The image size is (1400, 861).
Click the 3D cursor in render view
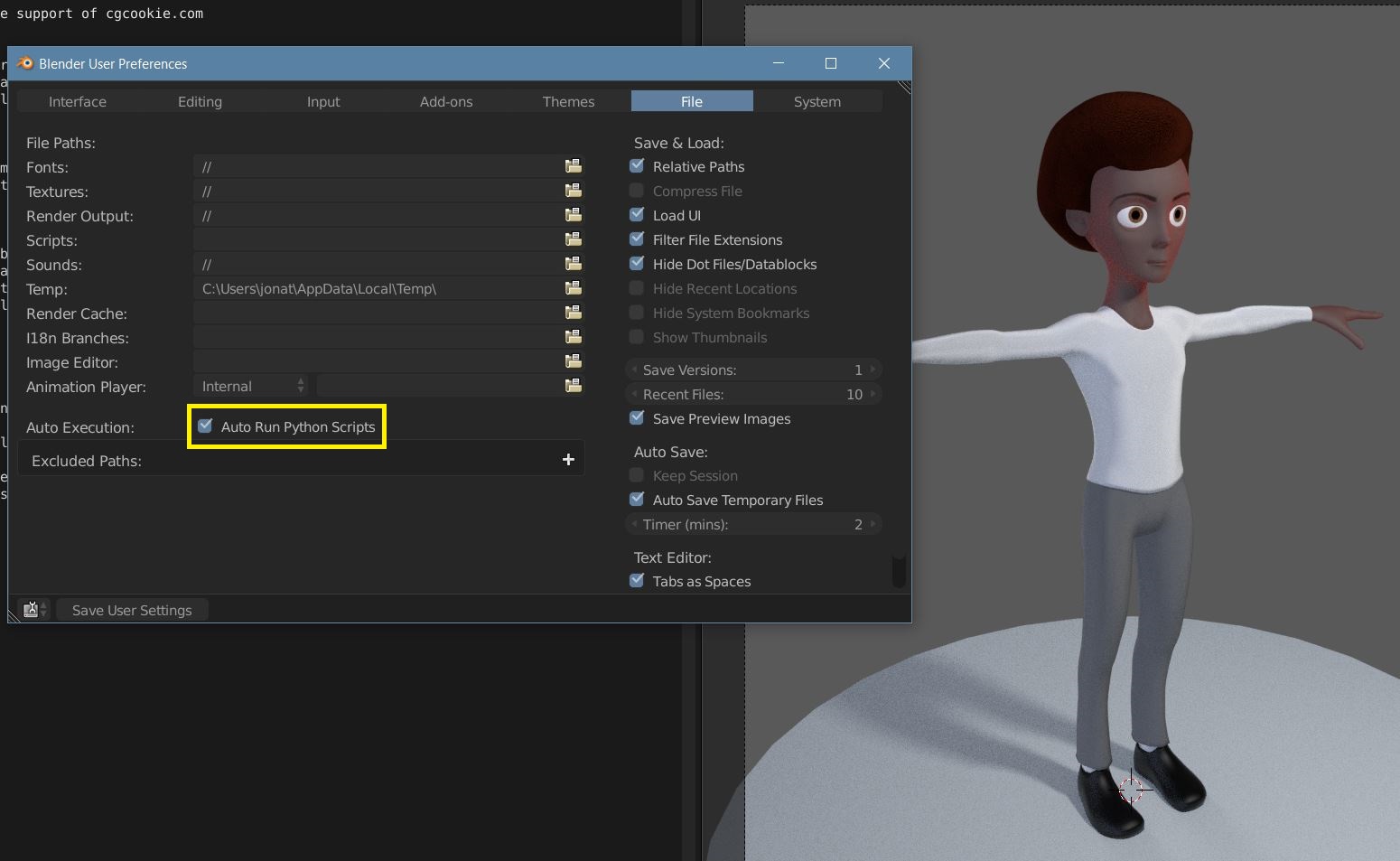tap(1132, 789)
